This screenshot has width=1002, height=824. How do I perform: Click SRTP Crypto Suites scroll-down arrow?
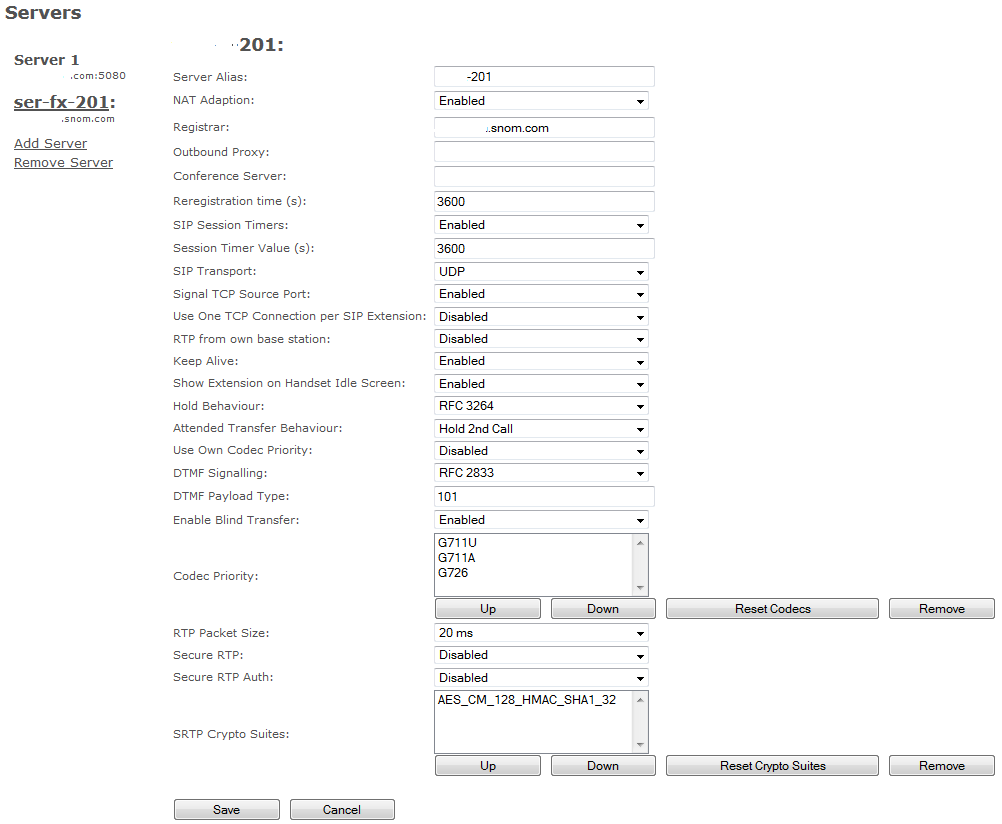640,745
